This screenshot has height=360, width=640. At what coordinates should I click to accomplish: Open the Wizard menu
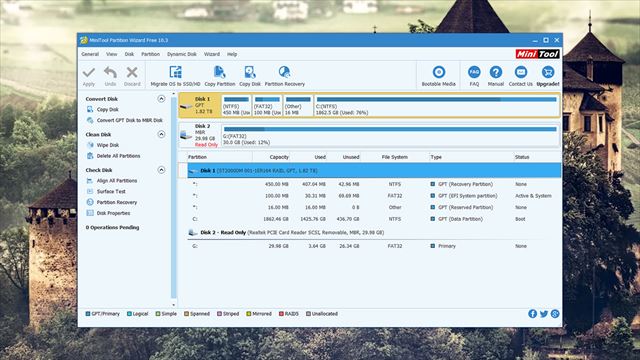click(212, 54)
